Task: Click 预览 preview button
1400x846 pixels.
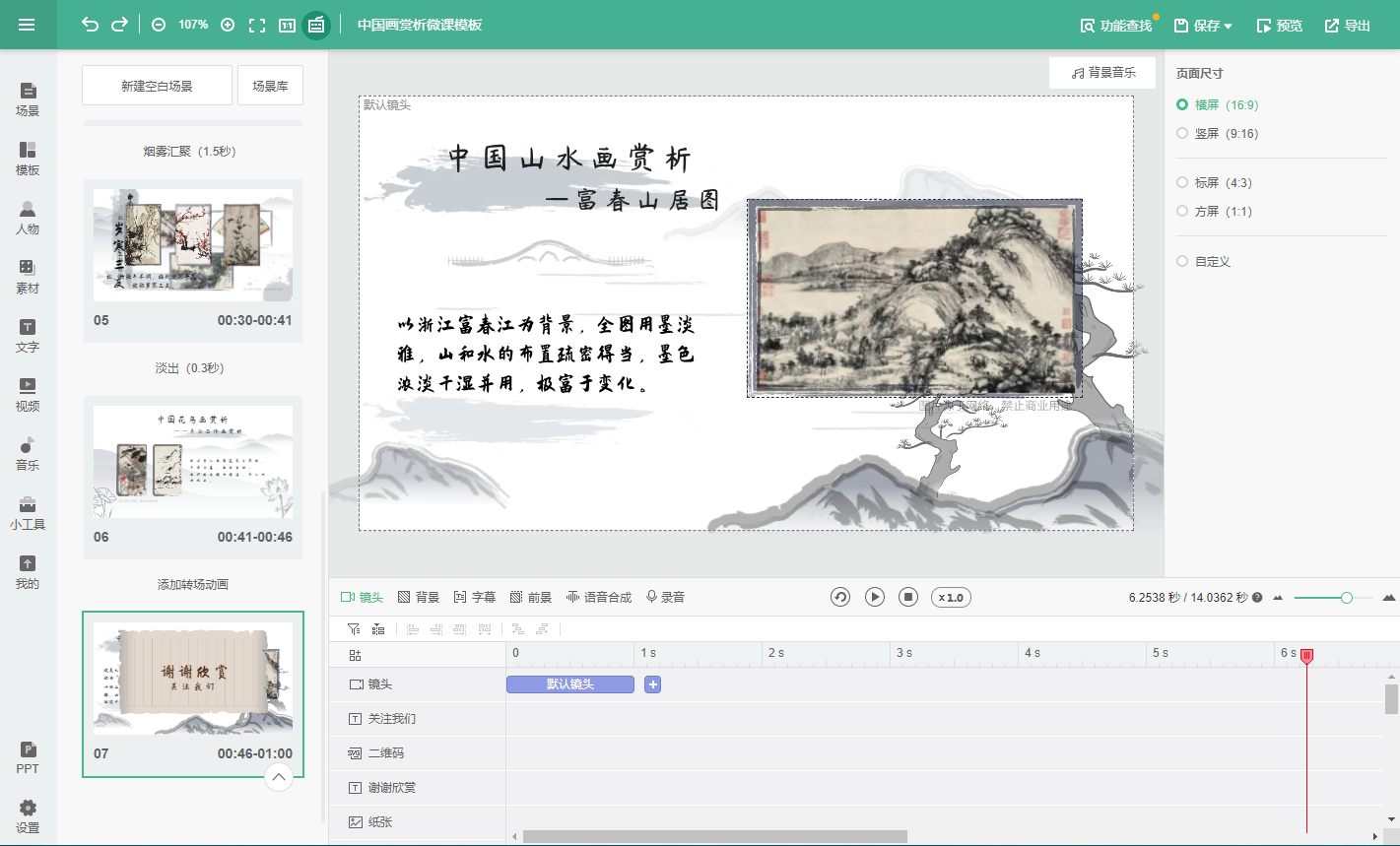Action: click(1279, 26)
